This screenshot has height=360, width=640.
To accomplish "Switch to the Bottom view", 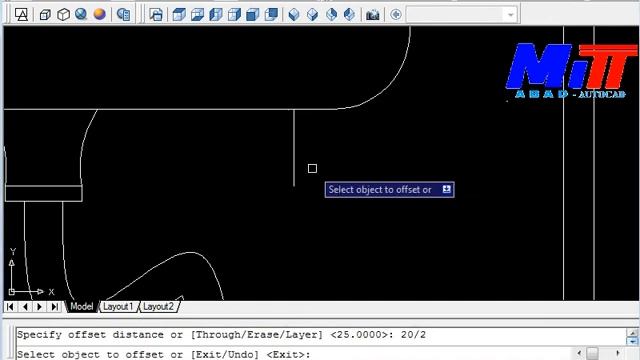I will [198, 15].
